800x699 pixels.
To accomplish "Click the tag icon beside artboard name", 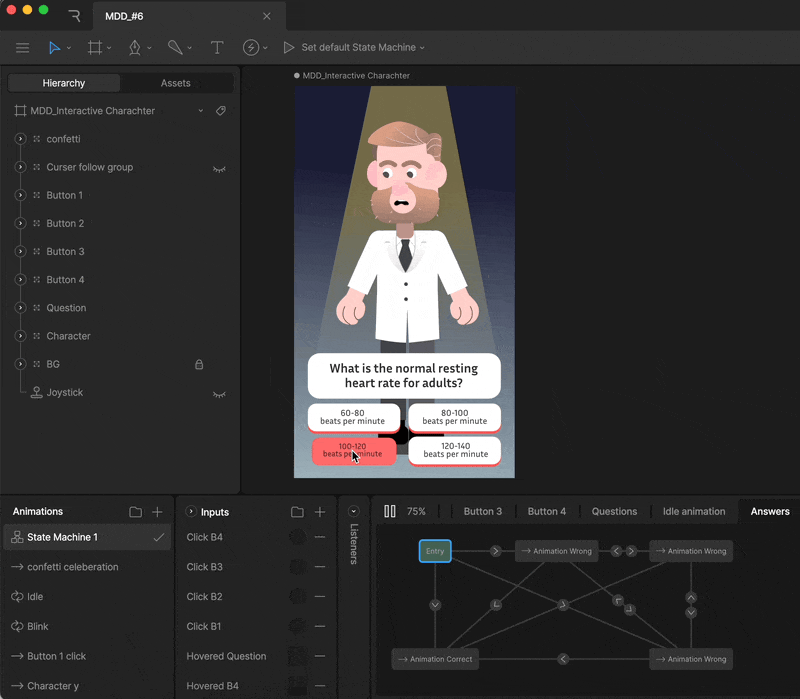I will click(221, 111).
